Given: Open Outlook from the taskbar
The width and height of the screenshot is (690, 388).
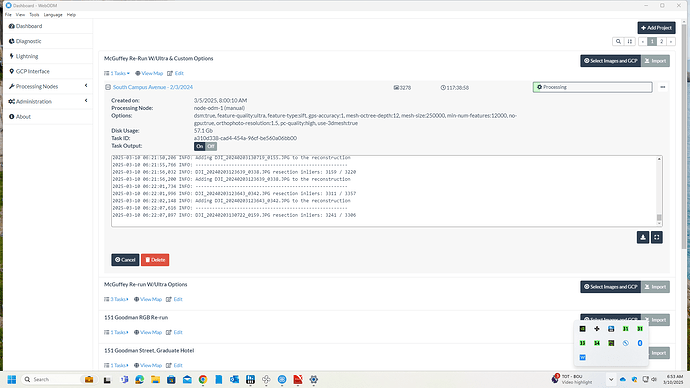Looking at the screenshot, I should tap(234, 379).
